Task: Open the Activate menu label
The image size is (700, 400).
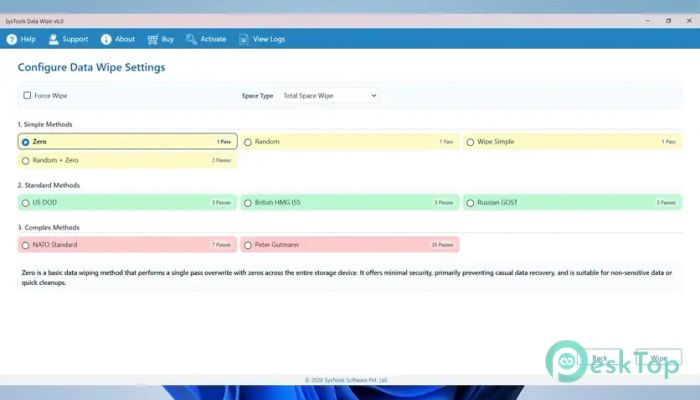Action: pyautogui.click(x=213, y=39)
